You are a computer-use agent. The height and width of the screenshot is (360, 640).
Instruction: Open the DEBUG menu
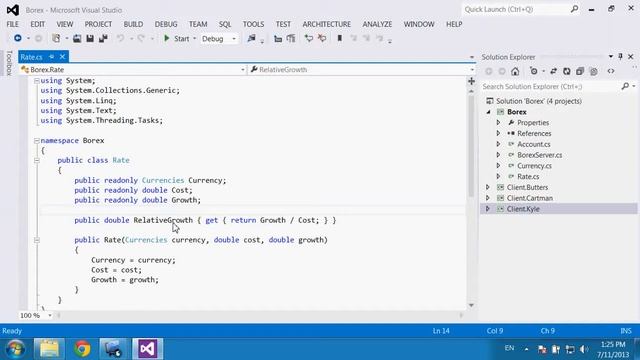[166, 24]
